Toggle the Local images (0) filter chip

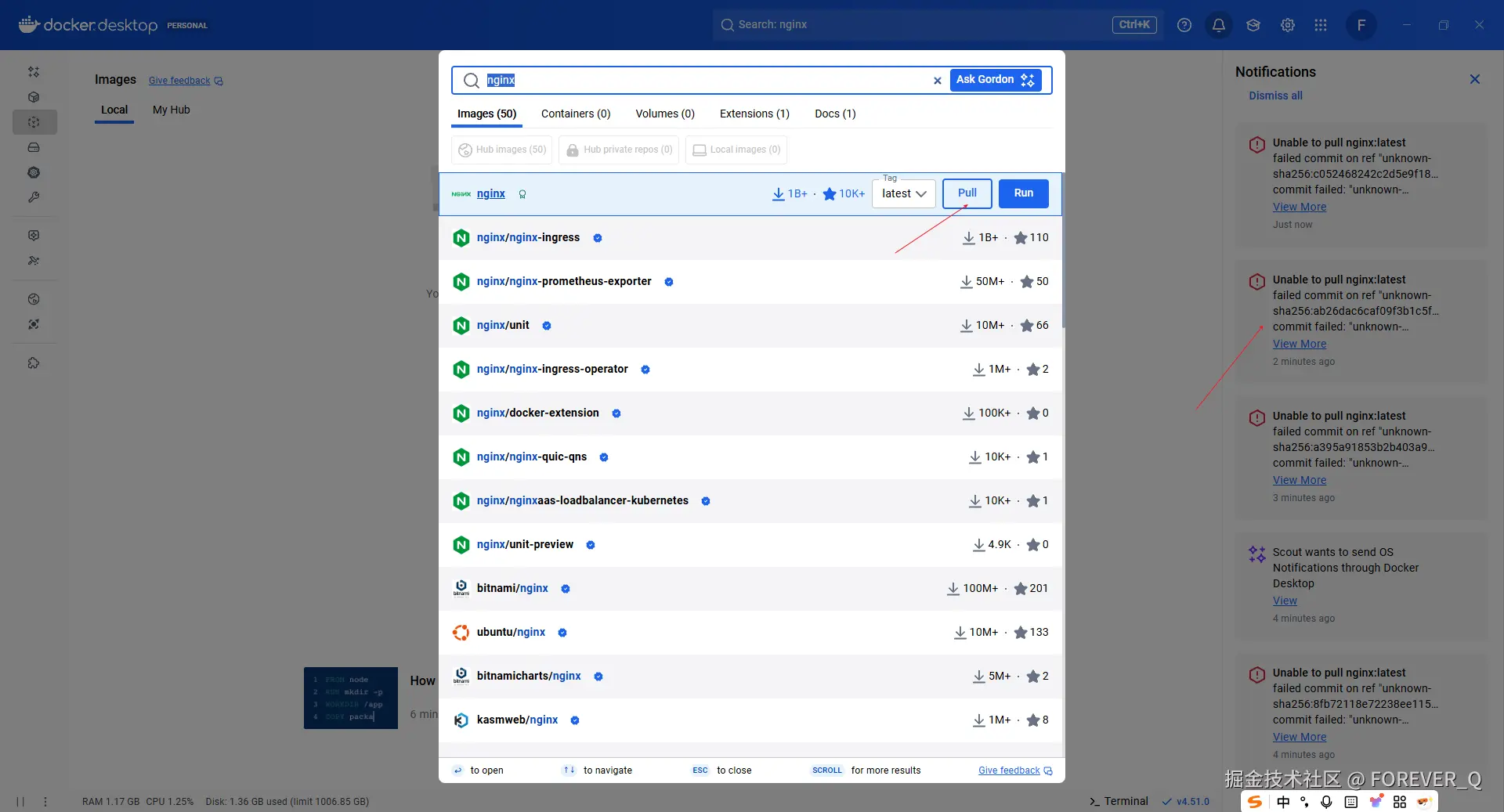coord(736,150)
